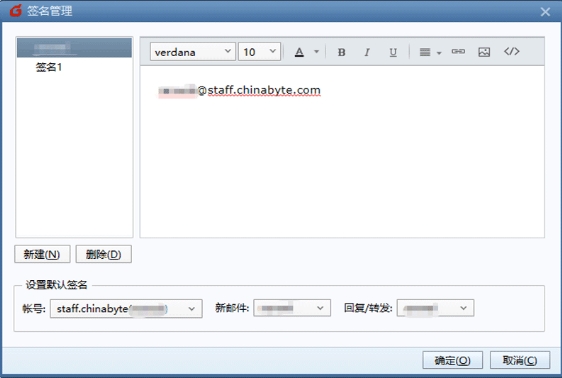Click the 新建(N) button
This screenshot has width=562, height=378.
[42, 254]
